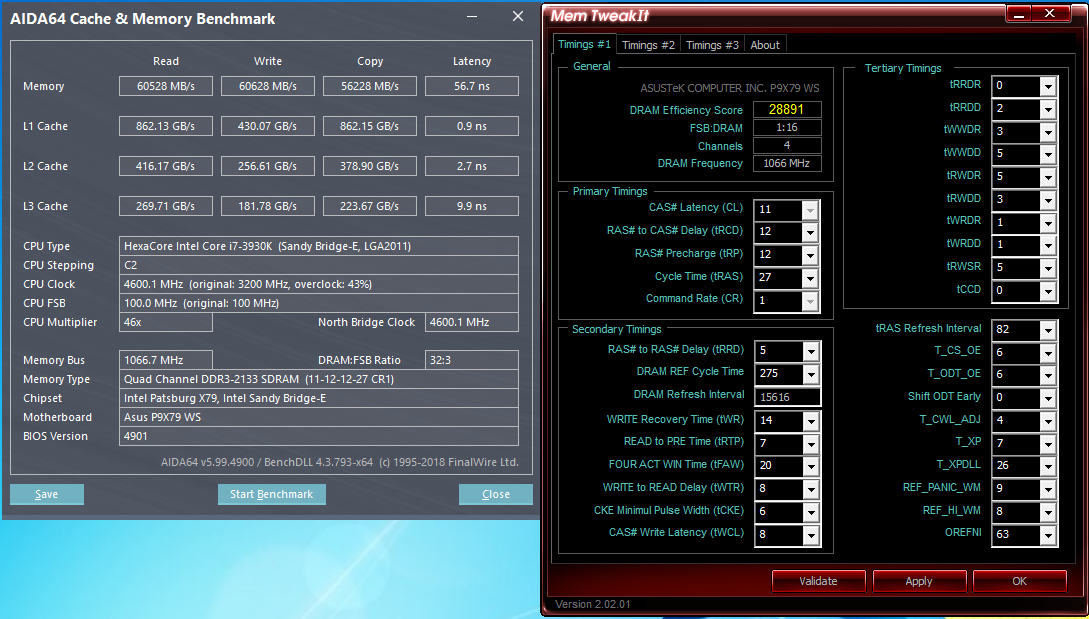Screen dimensions: 1089x619
Task: Select the Memory Copy 56228 MB/s cell
Action: click(370, 86)
